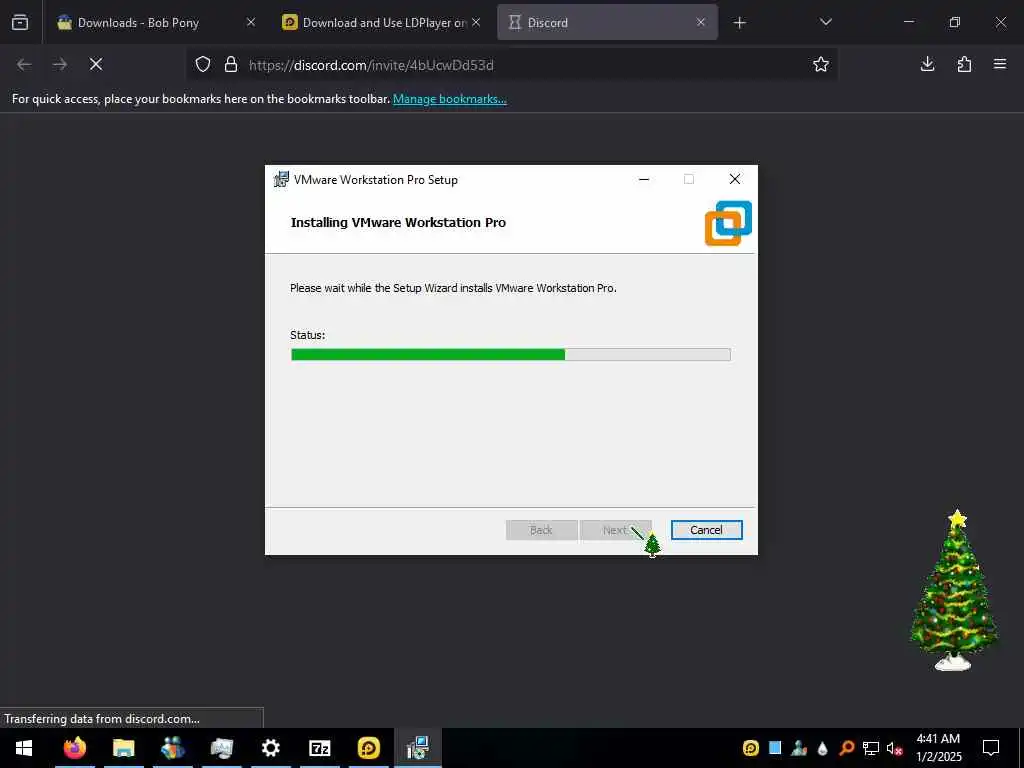Launch Firefox from the taskbar
This screenshot has height=768, width=1024.
75,748
